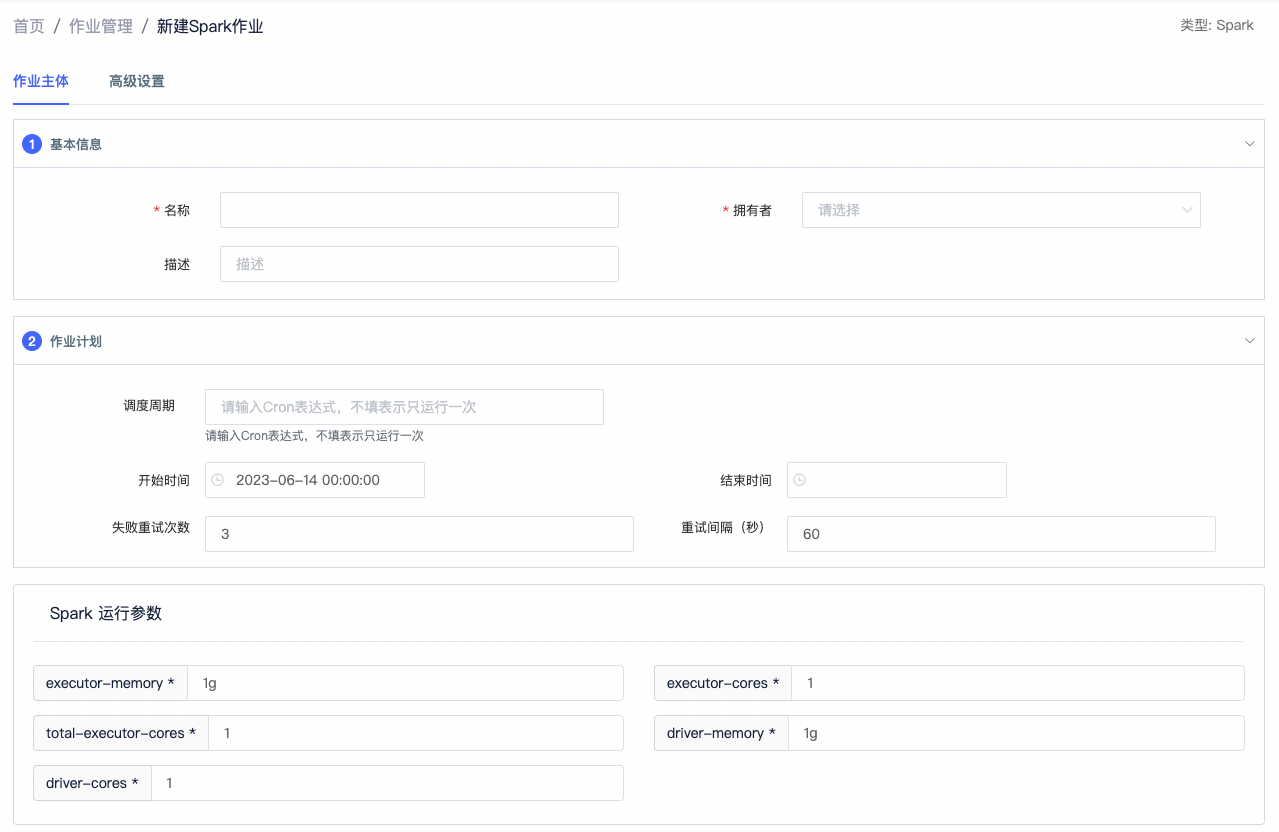
Task: Click the total-executor-cores * label
Action: [x=121, y=733]
